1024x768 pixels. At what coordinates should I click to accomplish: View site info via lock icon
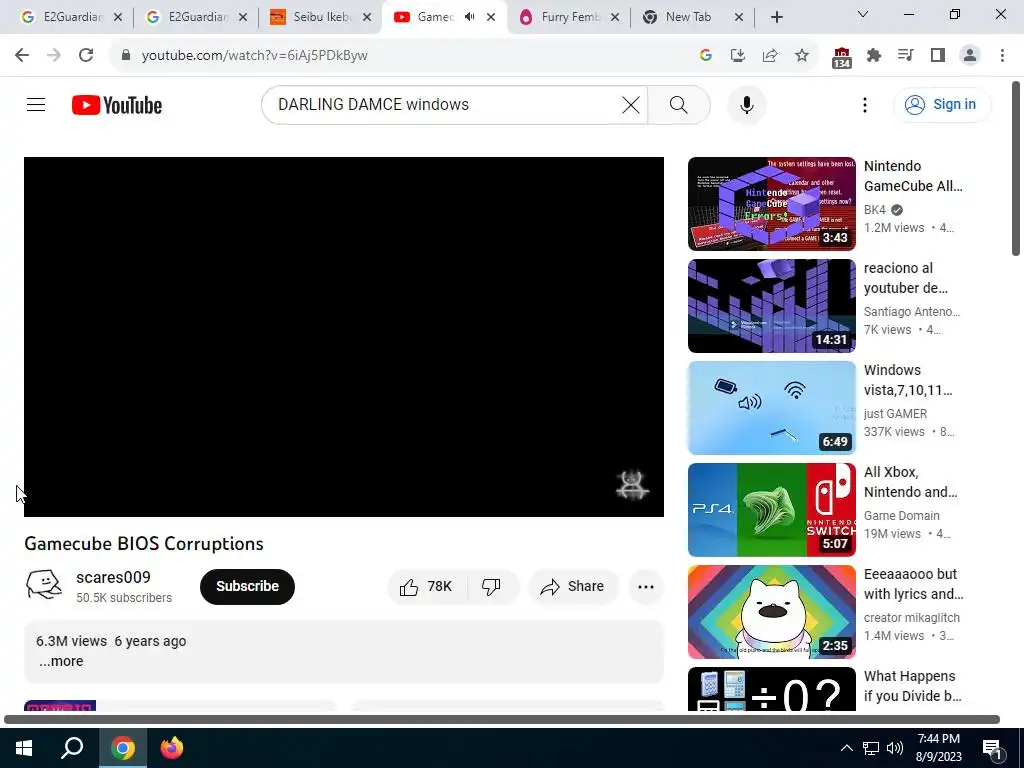click(x=125, y=55)
